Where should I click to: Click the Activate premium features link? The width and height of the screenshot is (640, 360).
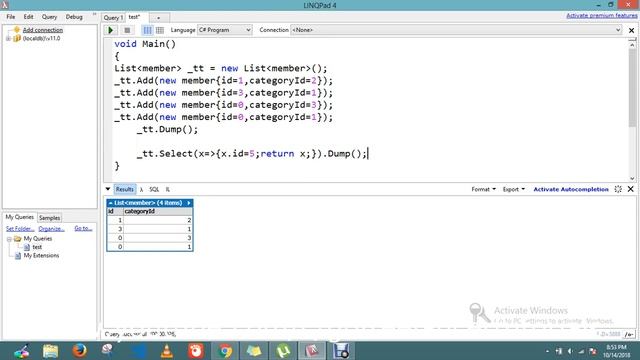[602, 16]
